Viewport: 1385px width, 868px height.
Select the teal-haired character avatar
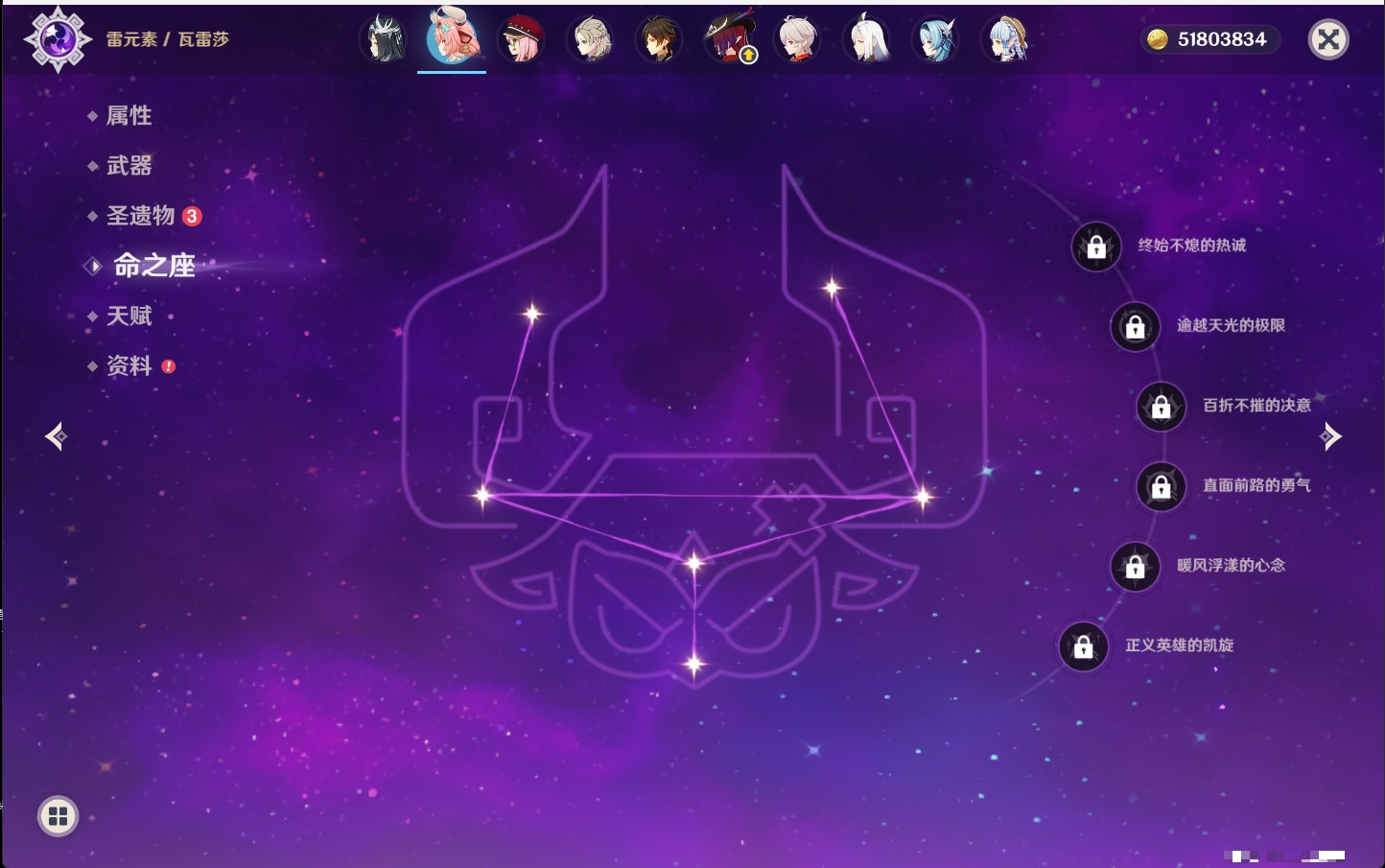coord(936,39)
